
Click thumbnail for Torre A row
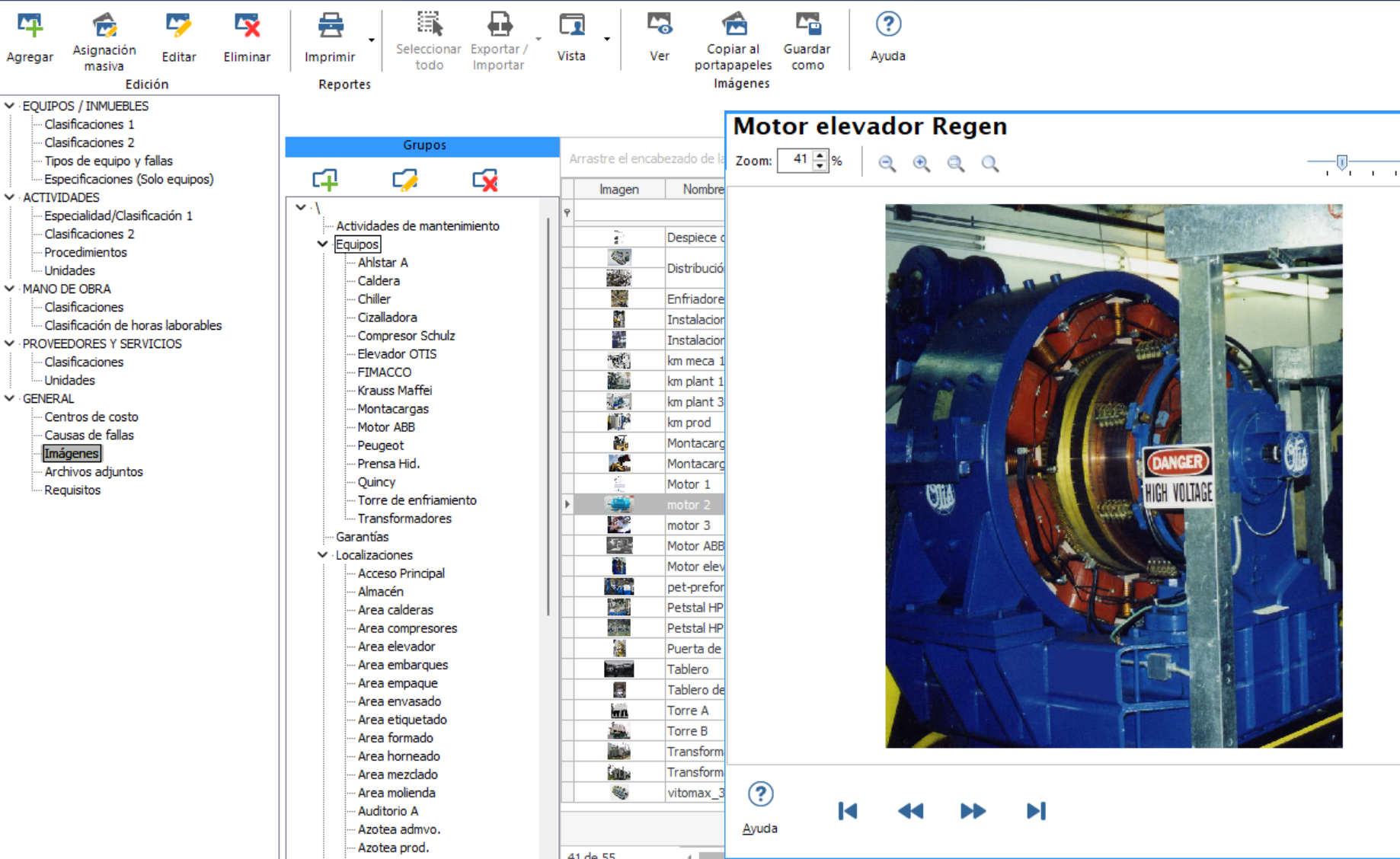pyautogui.click(x=619, y=711)
